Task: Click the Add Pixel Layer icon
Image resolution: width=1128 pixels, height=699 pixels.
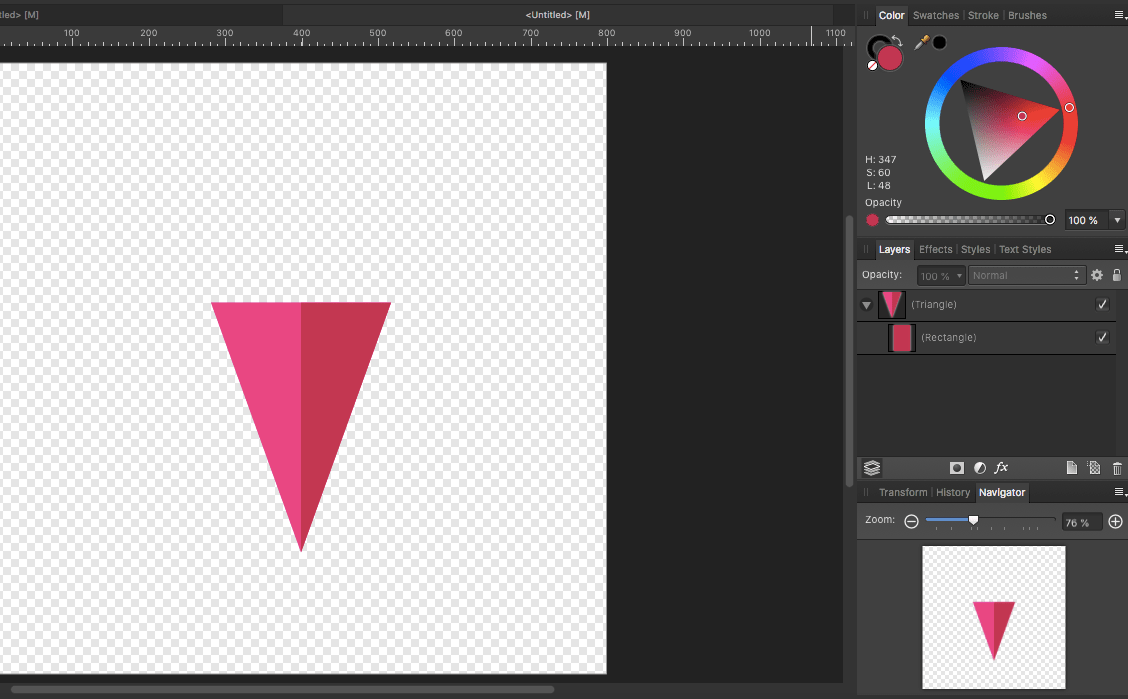Action: pyautogui.click(x=1093, y=467)
